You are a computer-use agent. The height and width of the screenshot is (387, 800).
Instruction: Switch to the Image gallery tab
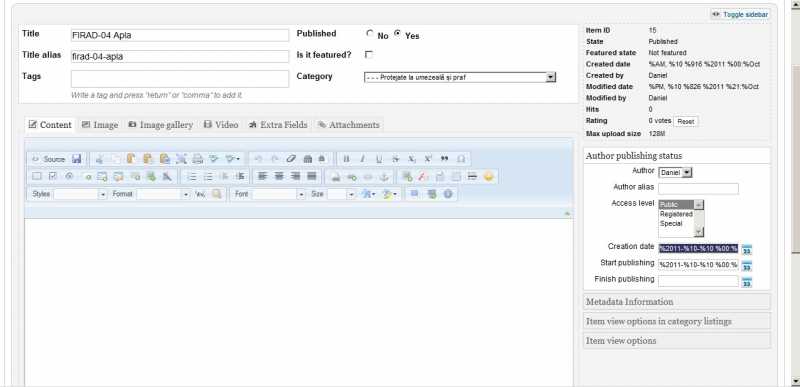[160, 125]
